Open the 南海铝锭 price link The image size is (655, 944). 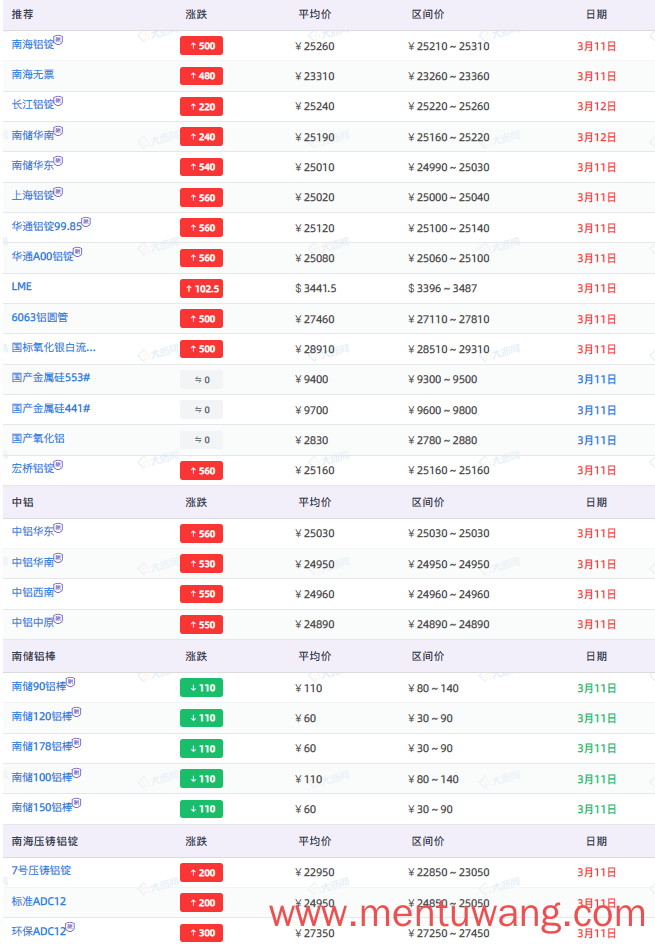[x=33, y=45]
